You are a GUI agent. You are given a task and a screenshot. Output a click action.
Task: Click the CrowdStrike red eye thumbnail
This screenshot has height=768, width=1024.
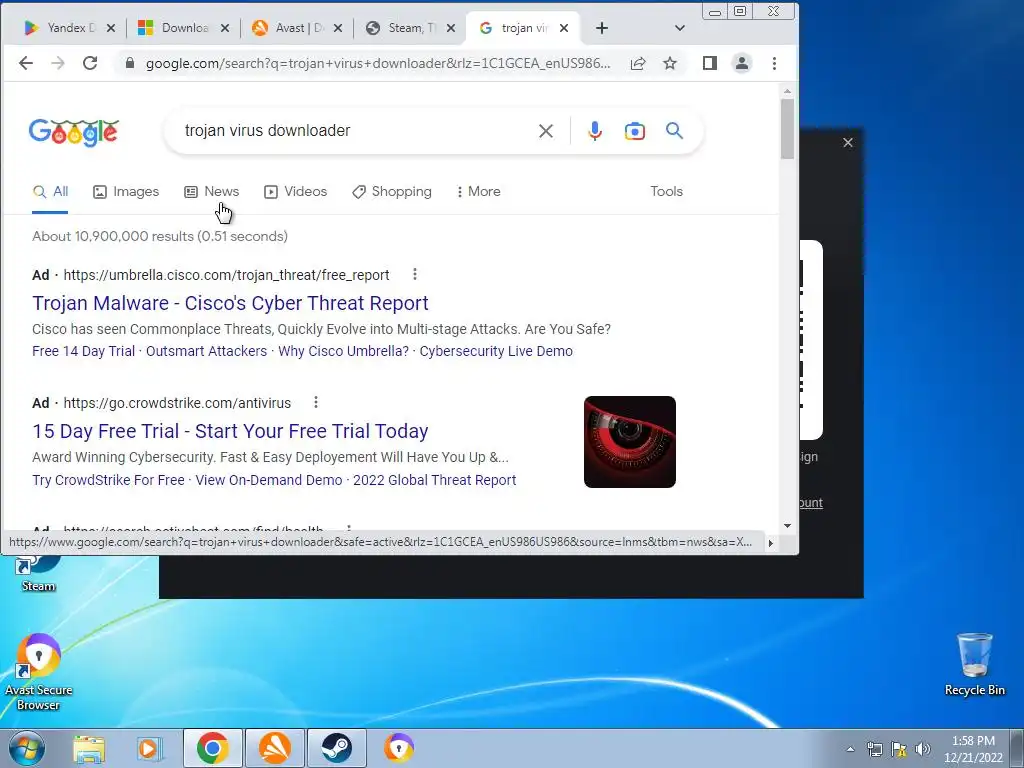point(630,441)
